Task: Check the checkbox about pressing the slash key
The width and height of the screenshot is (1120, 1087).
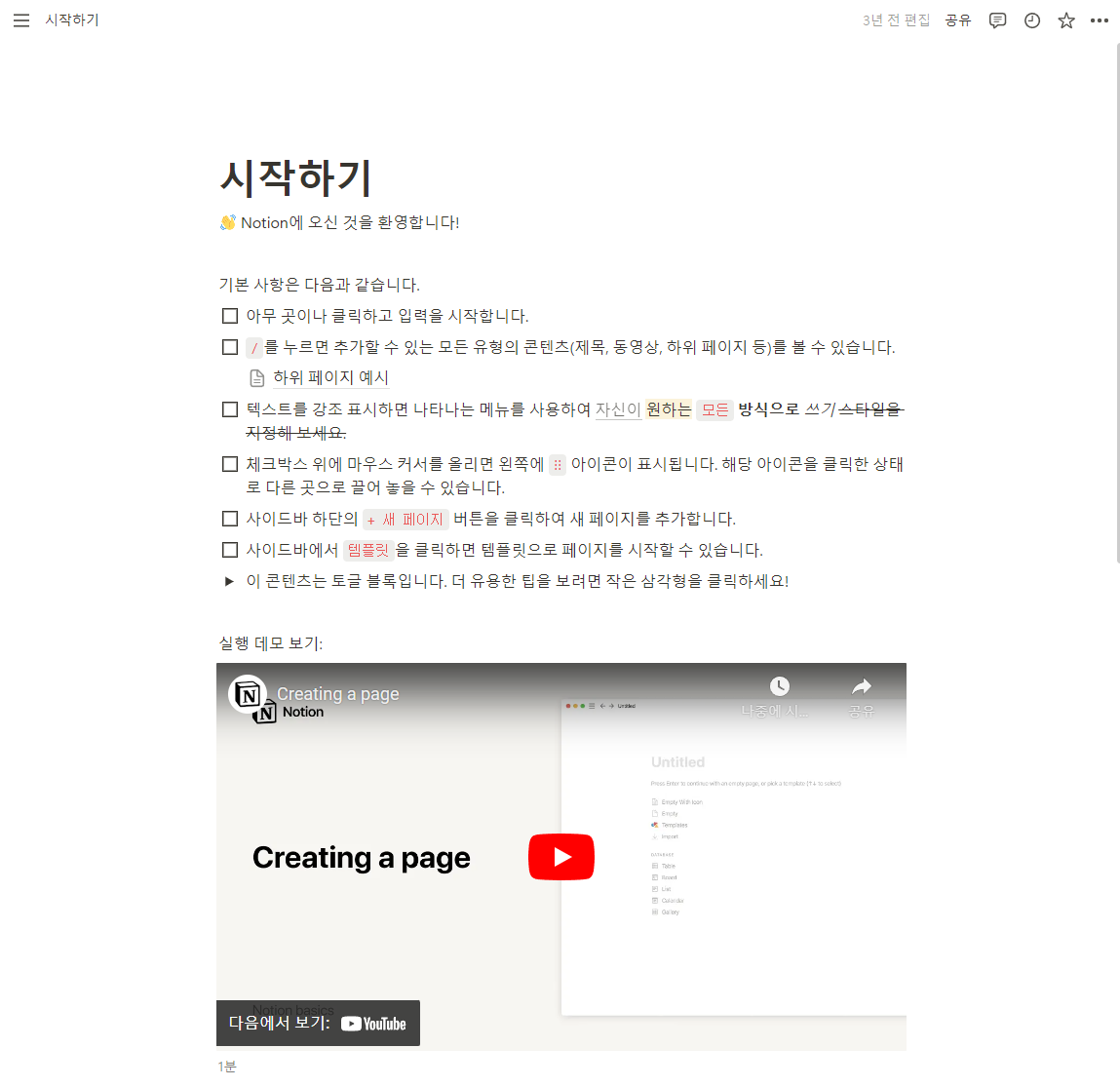Action: (x=229, y=346)
